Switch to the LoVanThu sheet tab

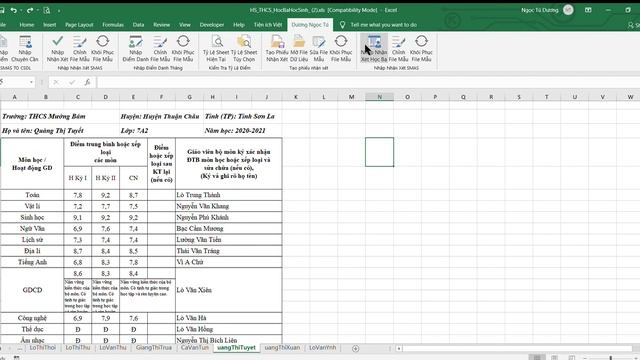coord(113,348)
